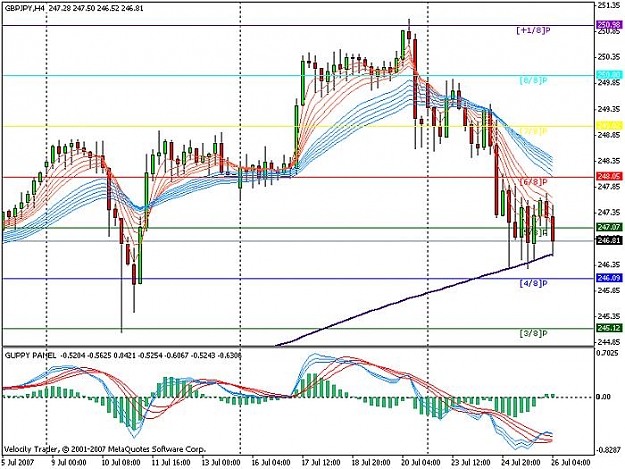Click the 245.35 axis price value
Image resolution: width=625 pixels, height=469 pixels.
click(609, 316)
